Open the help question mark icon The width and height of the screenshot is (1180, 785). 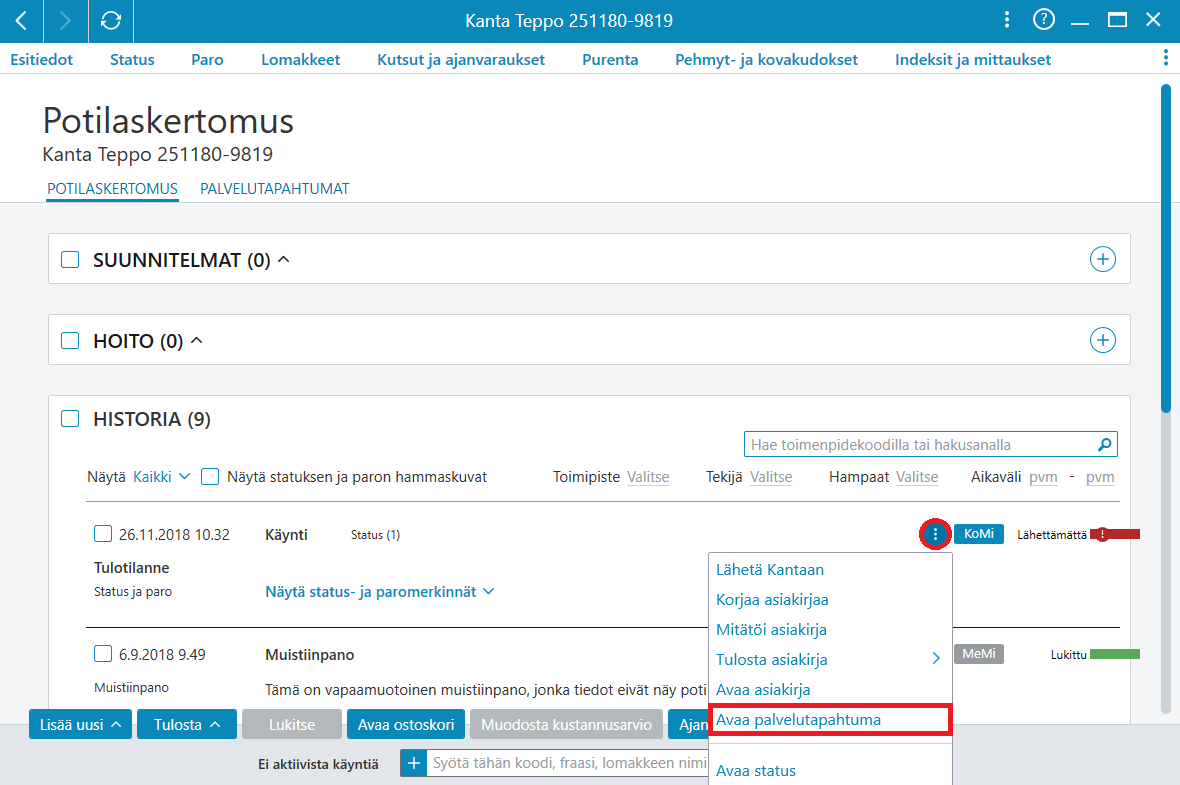tap(1043, 20)
